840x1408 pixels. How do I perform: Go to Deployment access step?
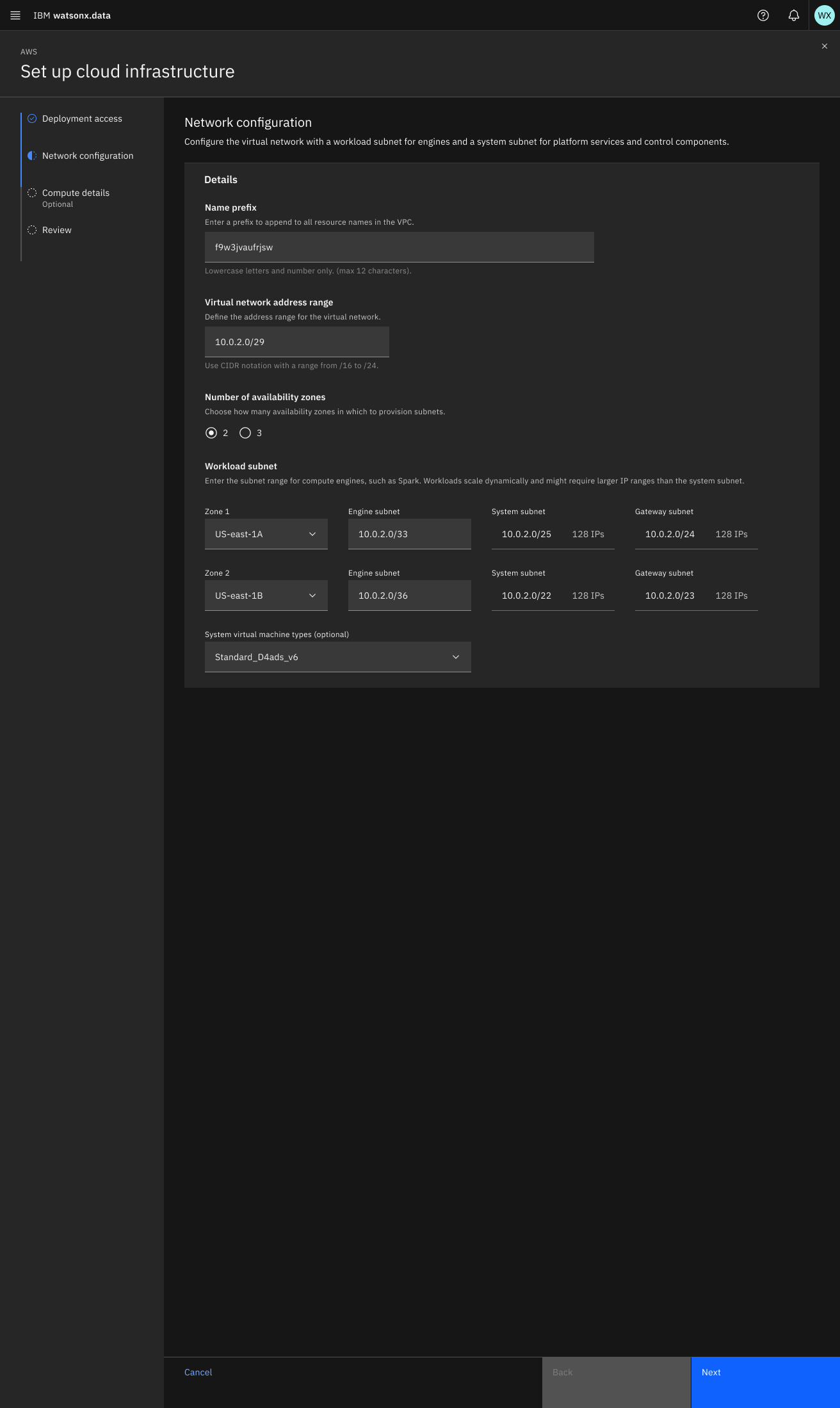point(82,118)
